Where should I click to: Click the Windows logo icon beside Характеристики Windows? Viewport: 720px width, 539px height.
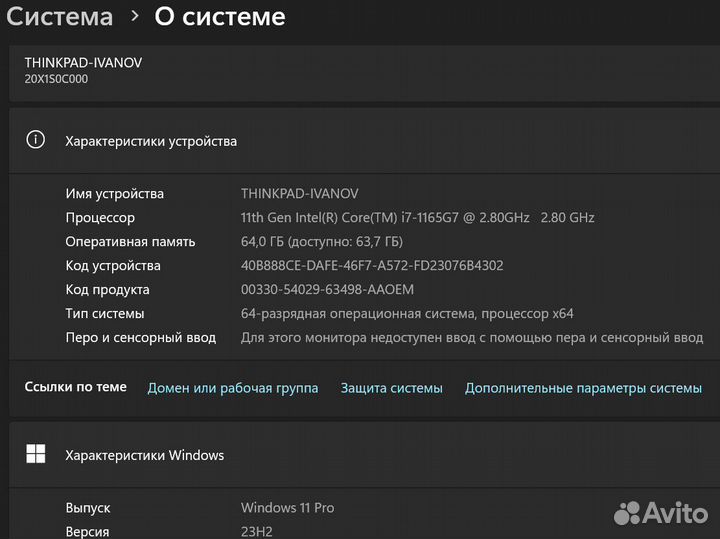pyautogui.click(x=35, y=454)
